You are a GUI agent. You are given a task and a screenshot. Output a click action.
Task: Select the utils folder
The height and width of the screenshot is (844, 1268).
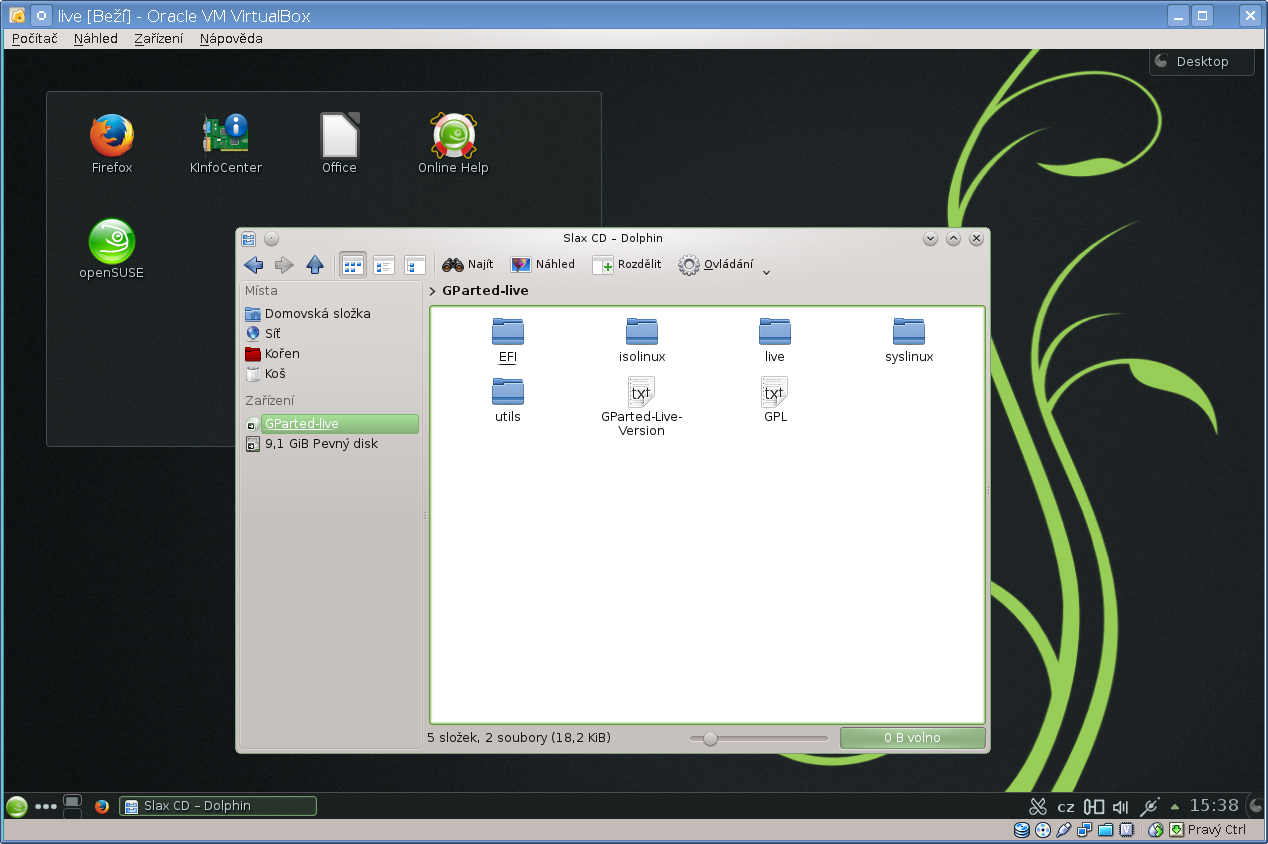tap(508, 400)
